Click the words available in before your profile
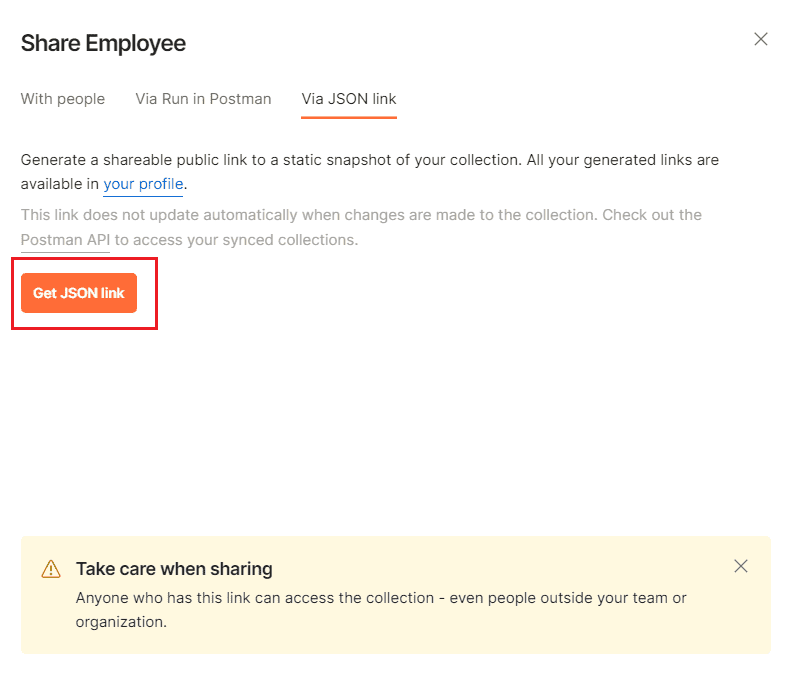The image size is (798, 683). click(60, 184)
